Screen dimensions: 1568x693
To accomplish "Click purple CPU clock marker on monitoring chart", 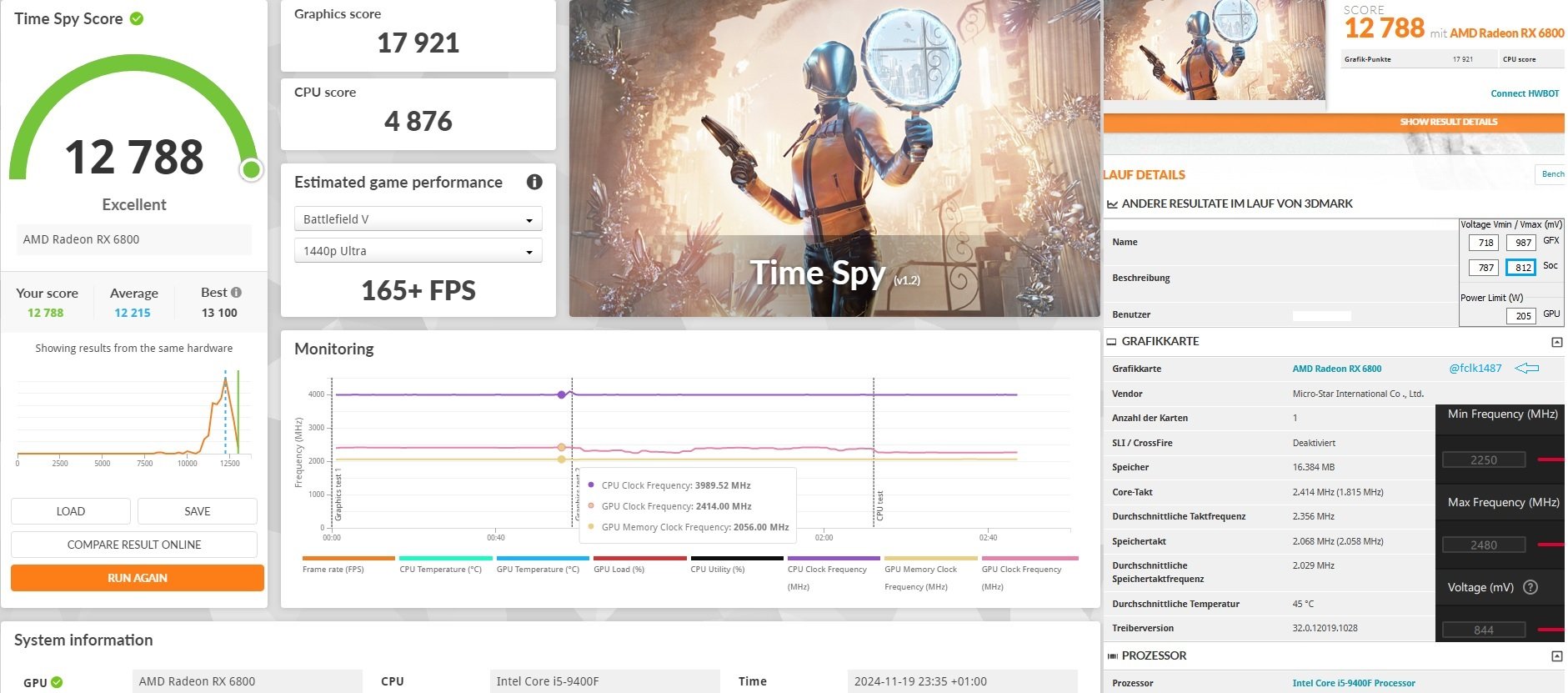I will [562, 394].
